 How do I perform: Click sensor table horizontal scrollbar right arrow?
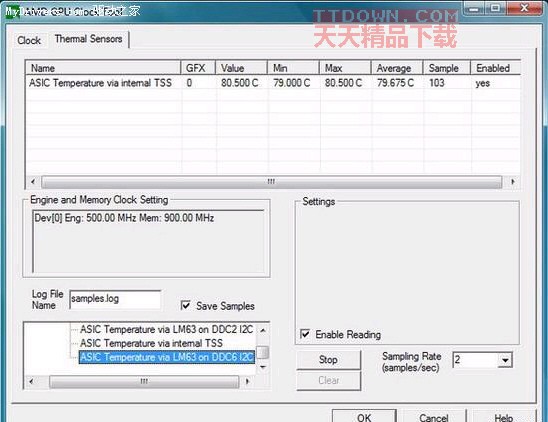coord(512,181)
